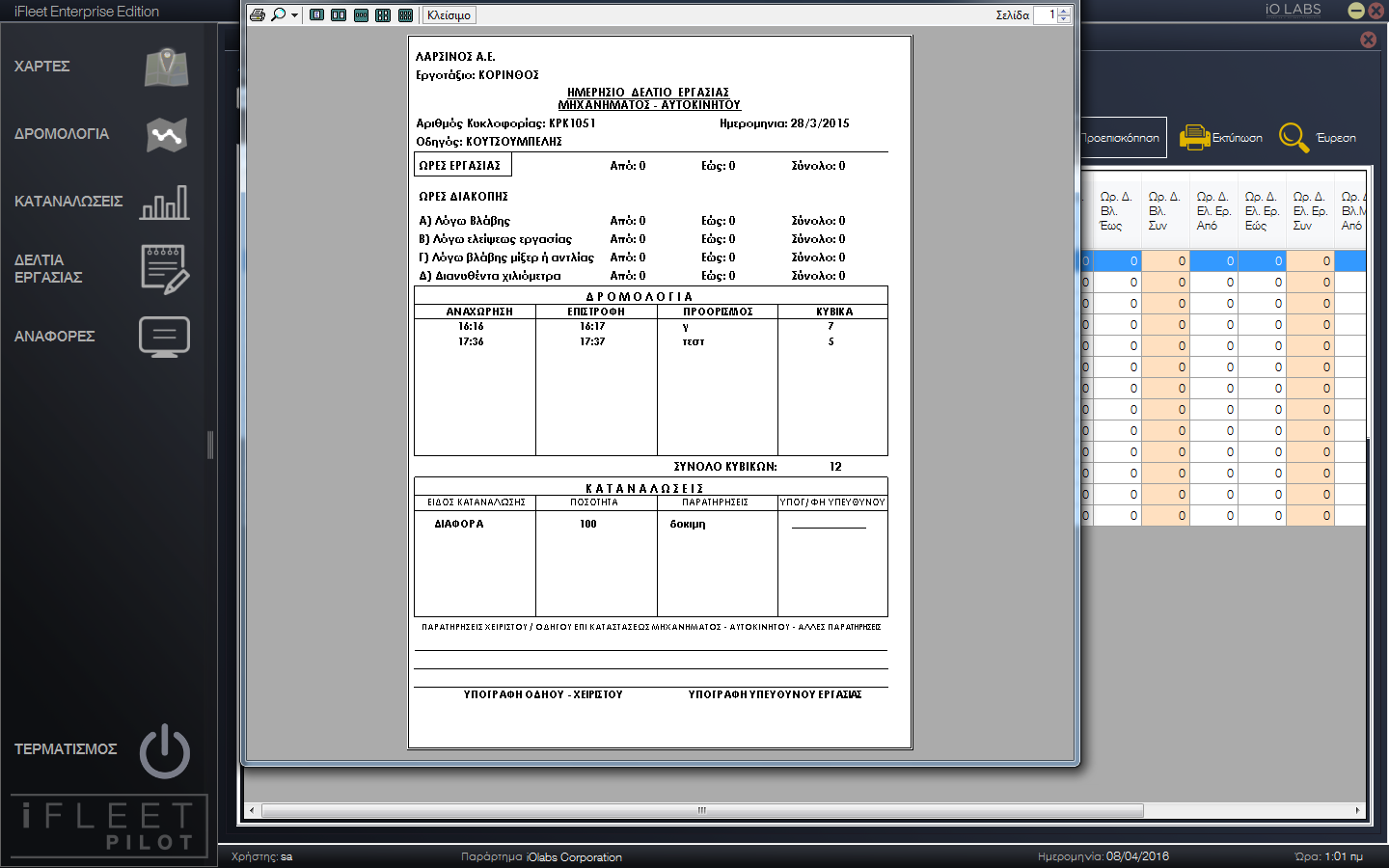Click the printer icon in preview toolbar

click(258, 15)
